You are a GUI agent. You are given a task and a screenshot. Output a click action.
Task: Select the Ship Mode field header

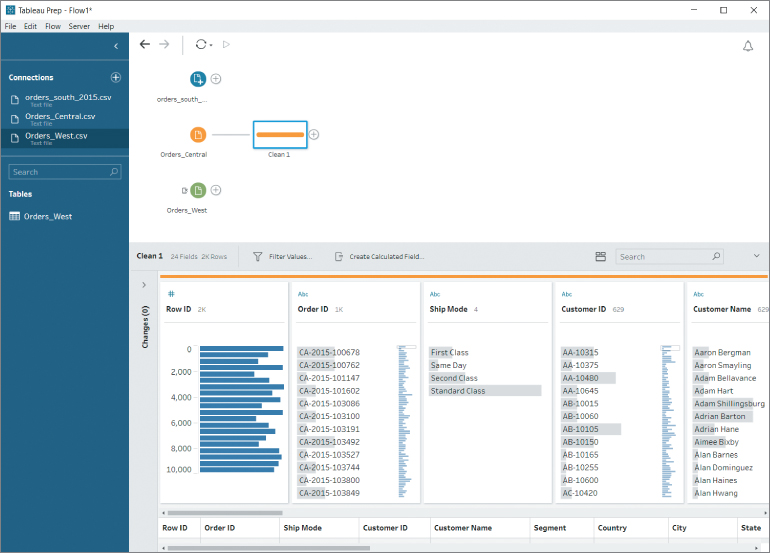(x=448, y=309)
